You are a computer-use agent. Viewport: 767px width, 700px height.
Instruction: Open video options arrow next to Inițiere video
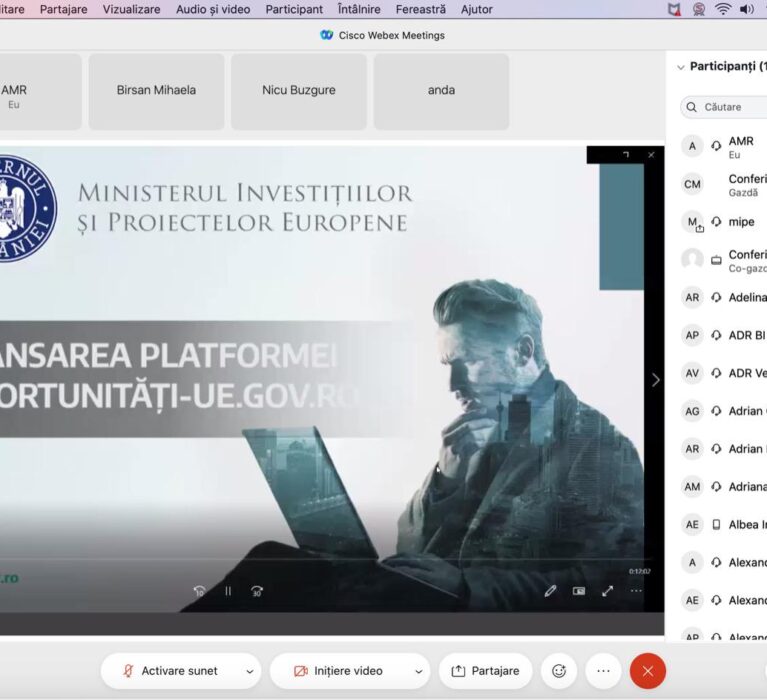click(x=419, y=671)
